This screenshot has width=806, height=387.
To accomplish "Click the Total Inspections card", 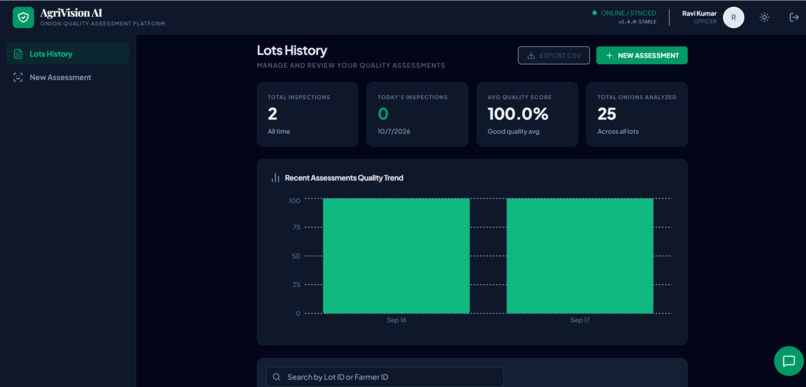I will pyautogui.click(x=307, y=114).
